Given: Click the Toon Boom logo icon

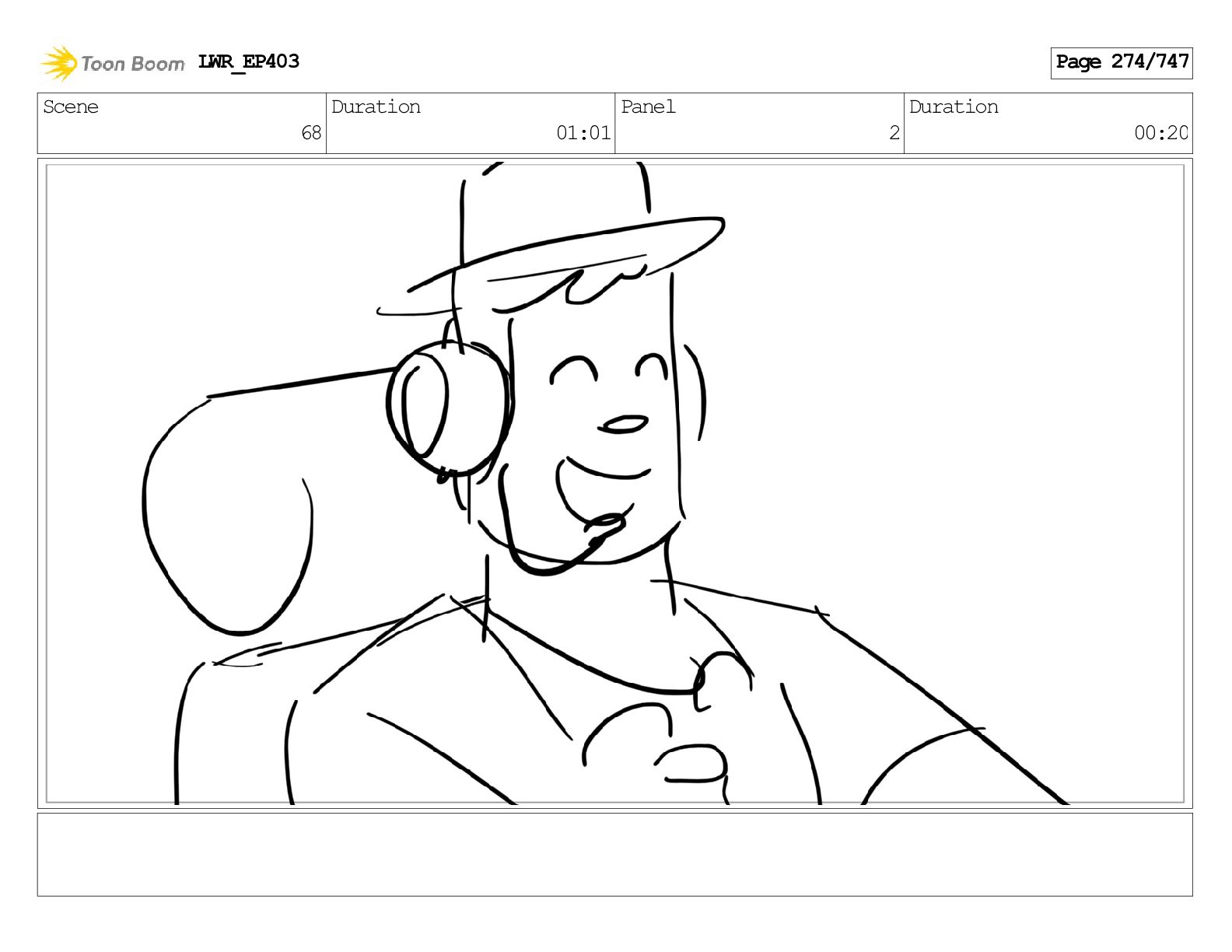Looking at the screenshot, I should point(58,63).
